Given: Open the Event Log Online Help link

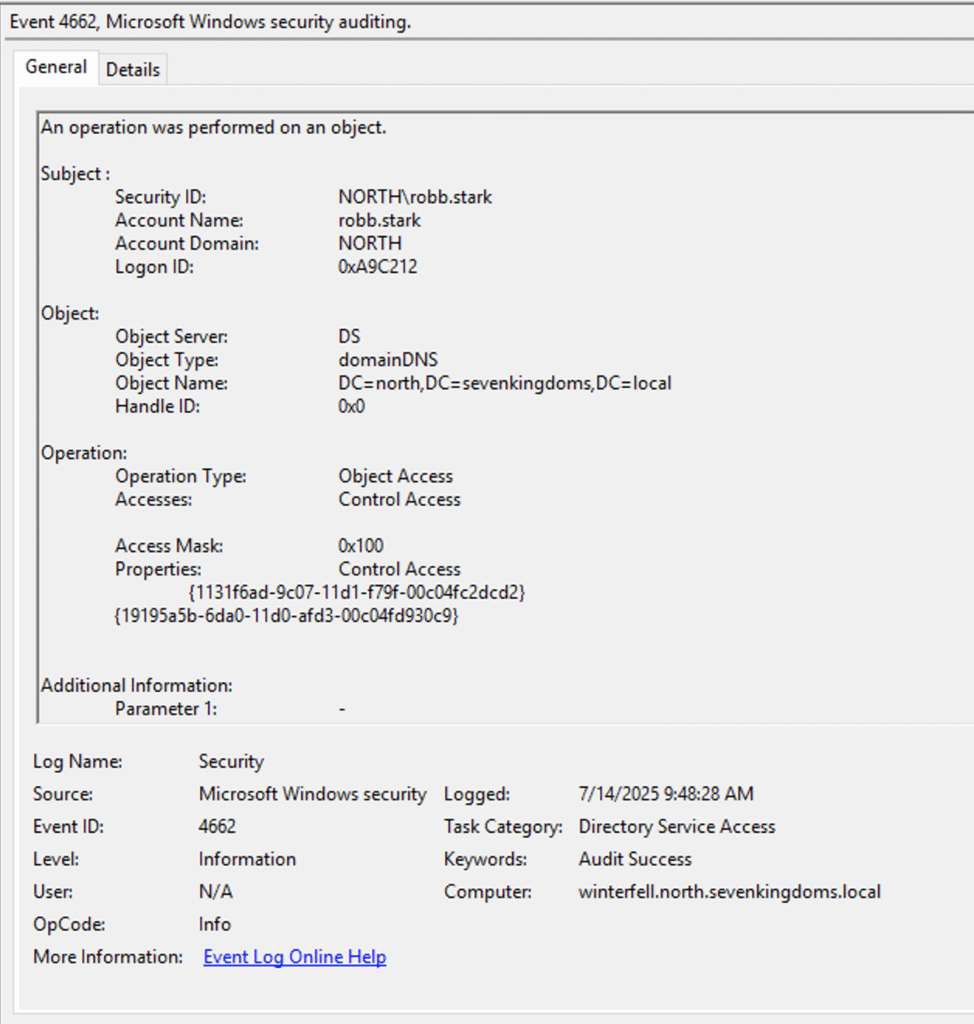Looking at the screenshot, I should (x=295, y=957).
